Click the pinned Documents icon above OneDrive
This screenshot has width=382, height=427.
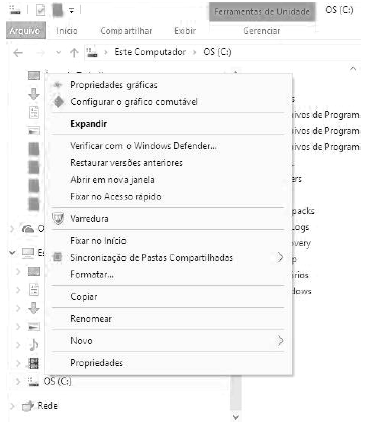coord(34,113)
